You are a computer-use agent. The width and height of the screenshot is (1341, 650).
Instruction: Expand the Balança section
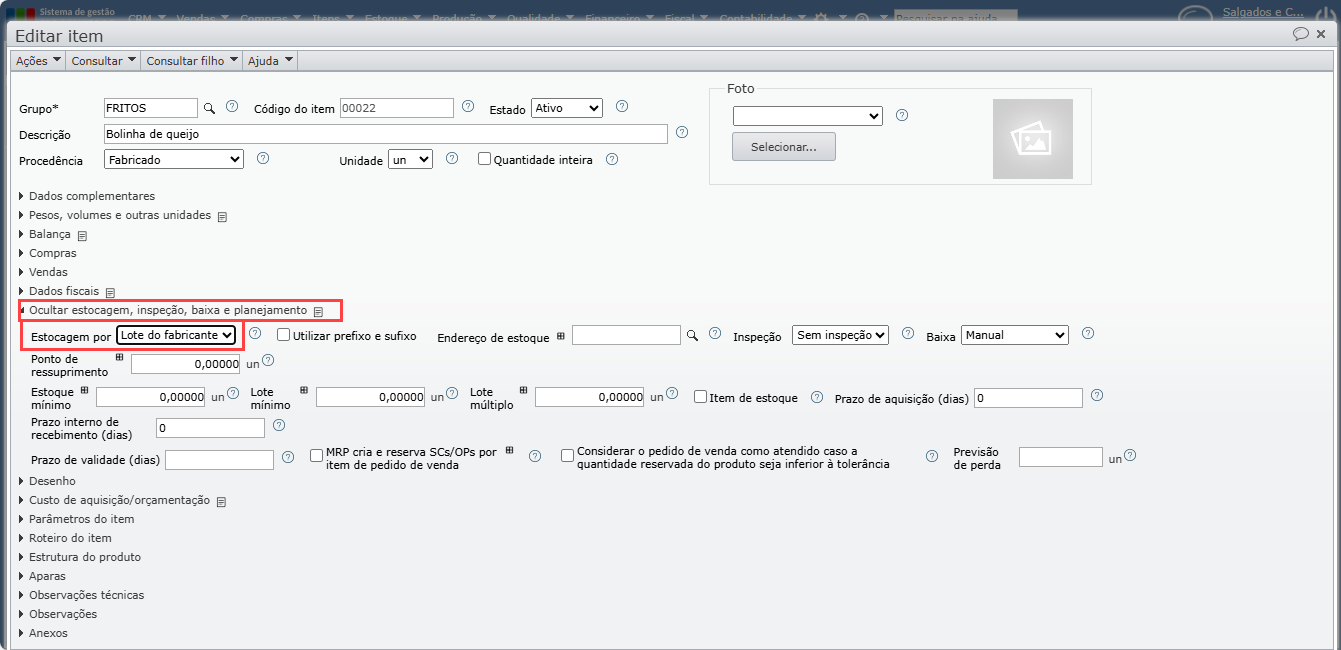click(45, 234)
